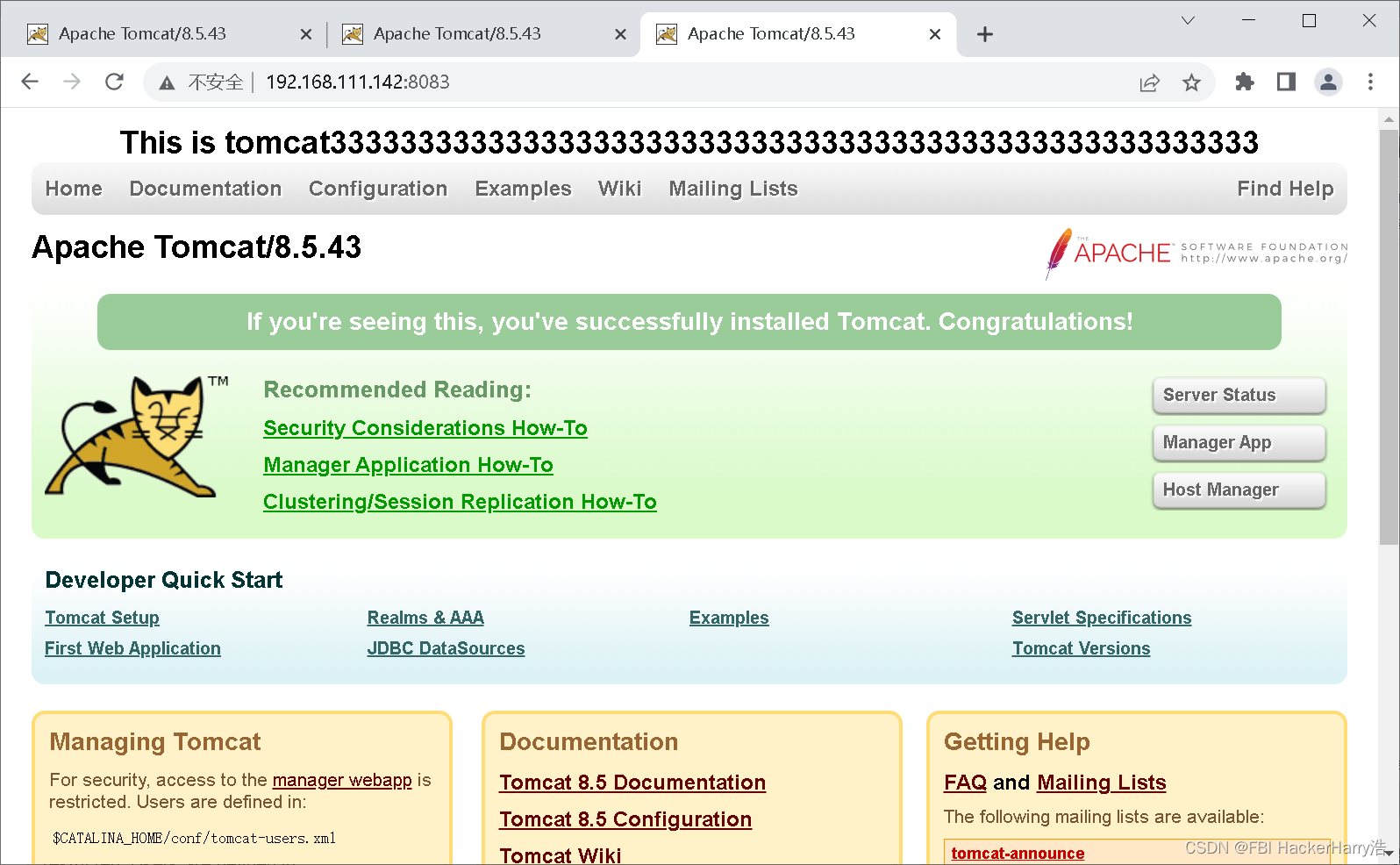
Task: Open Clustering/Session Replication How-To link
Action: pyautogui.click(x=460, y=502)
